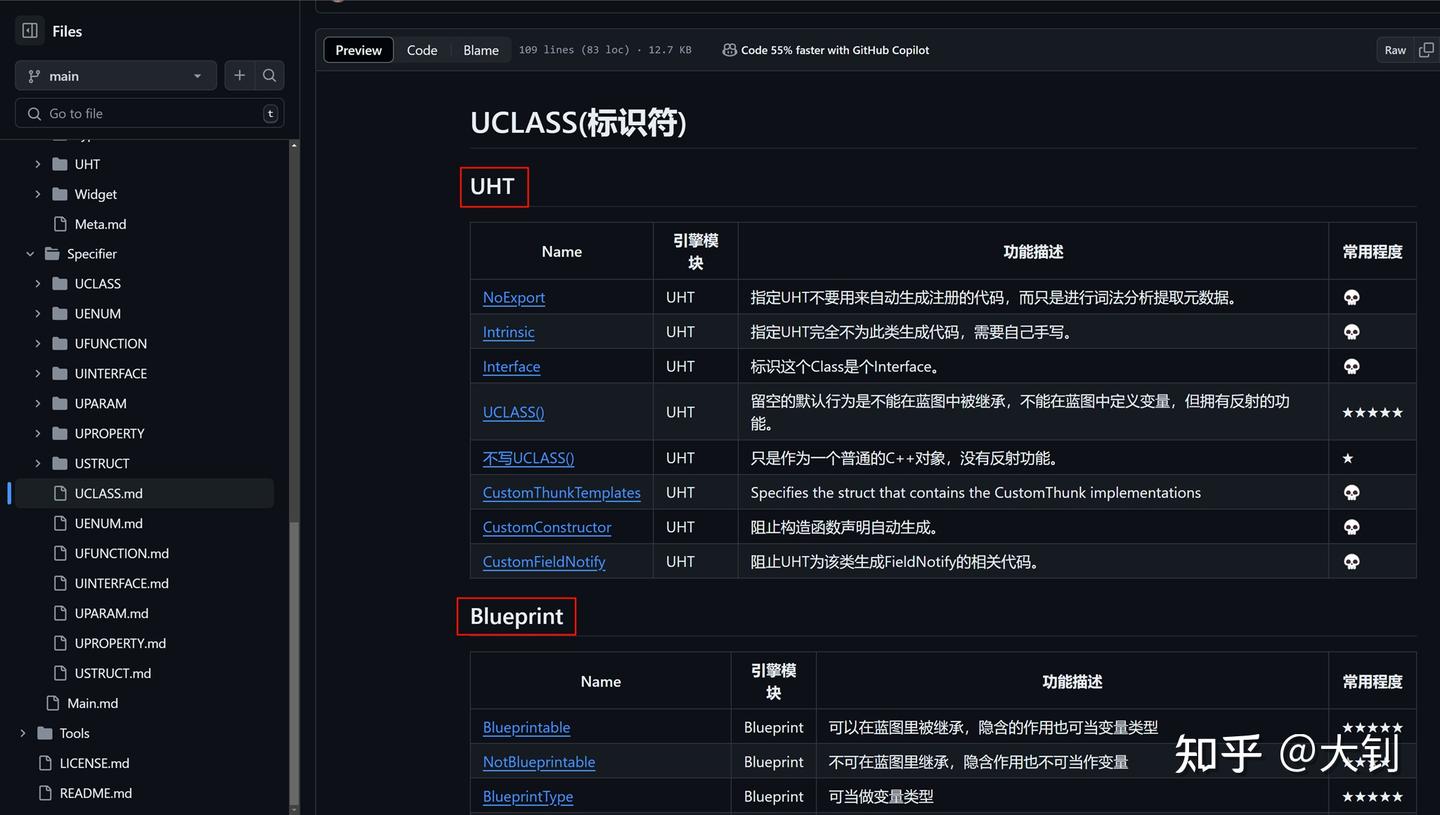
Task: Switch to the Code tab
Action: coord(422,49)
